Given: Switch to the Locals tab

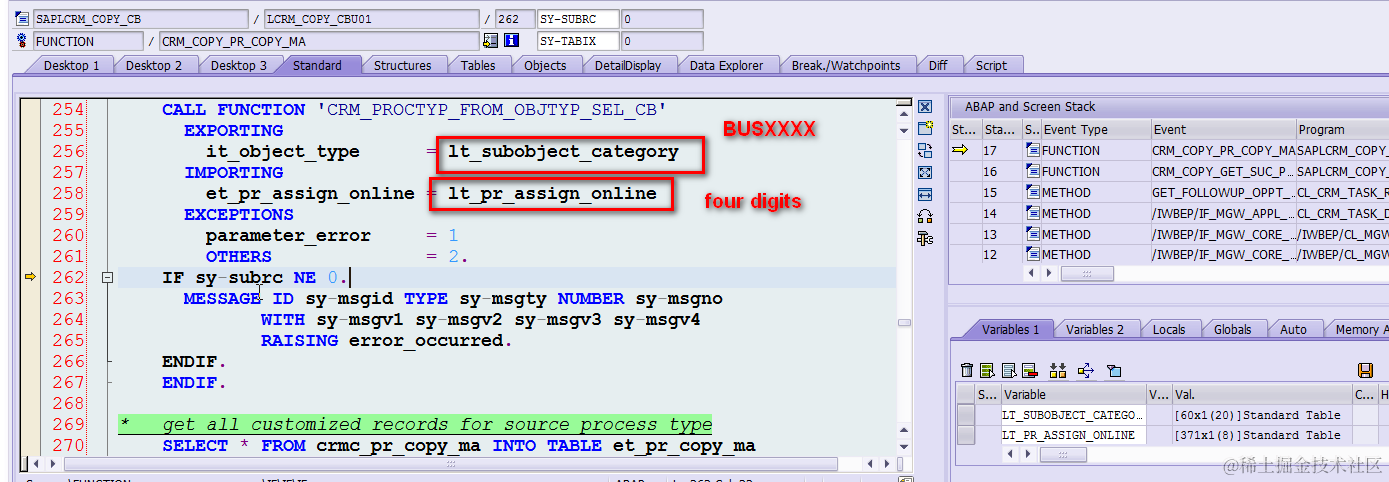Looking at the screenshot, I should [1168, 329].
